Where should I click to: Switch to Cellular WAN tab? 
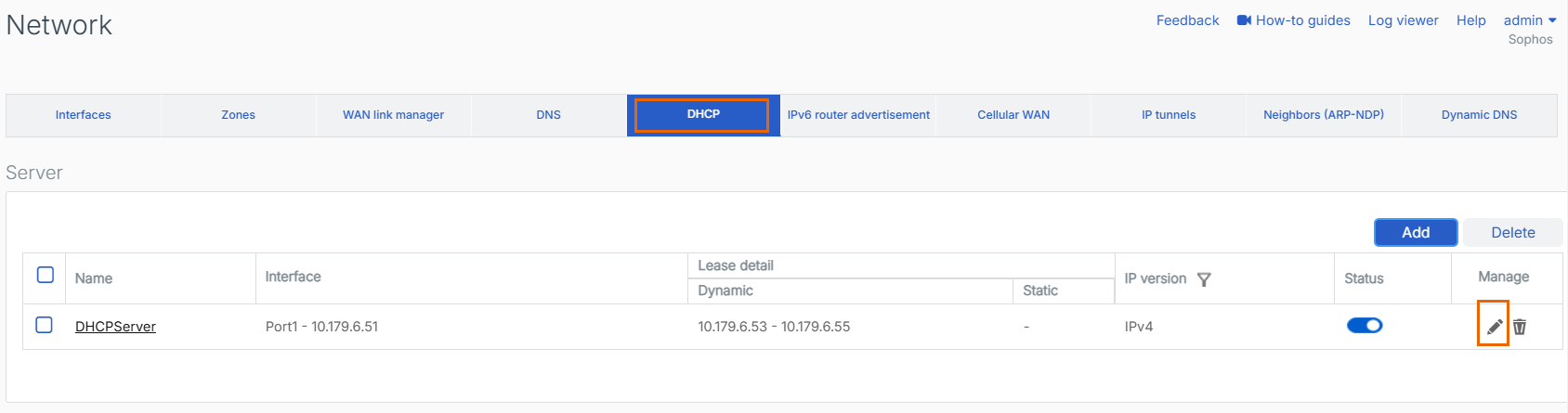[1013, 115]
